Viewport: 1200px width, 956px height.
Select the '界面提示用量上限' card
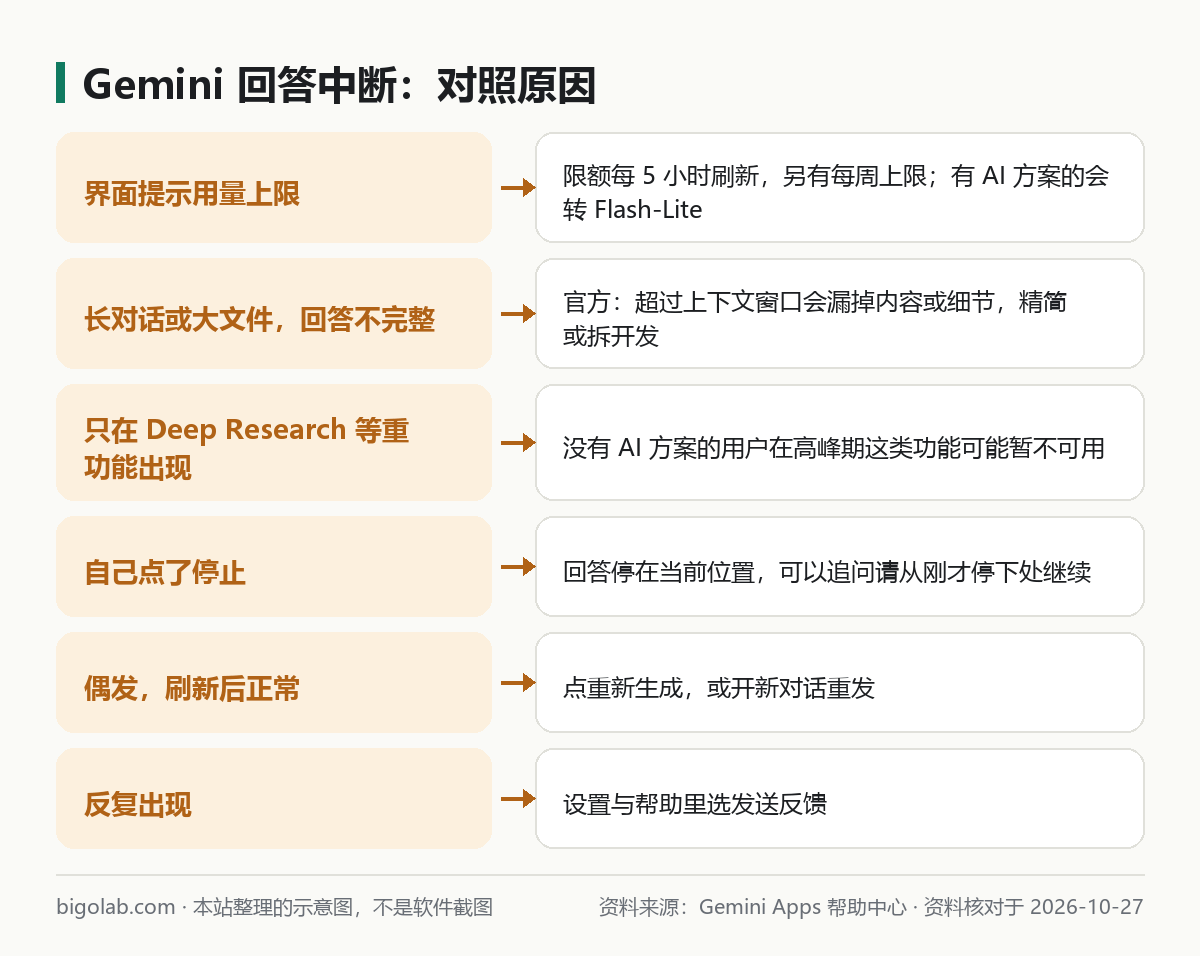tap(274, 187)
